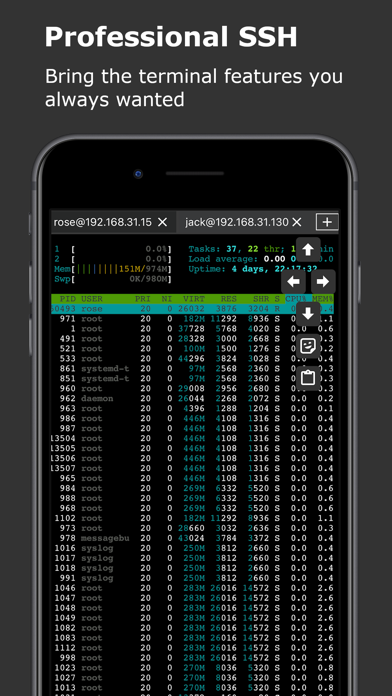392x696 pixels.
Task: Select process row PID 521
Action: point(192,348)
